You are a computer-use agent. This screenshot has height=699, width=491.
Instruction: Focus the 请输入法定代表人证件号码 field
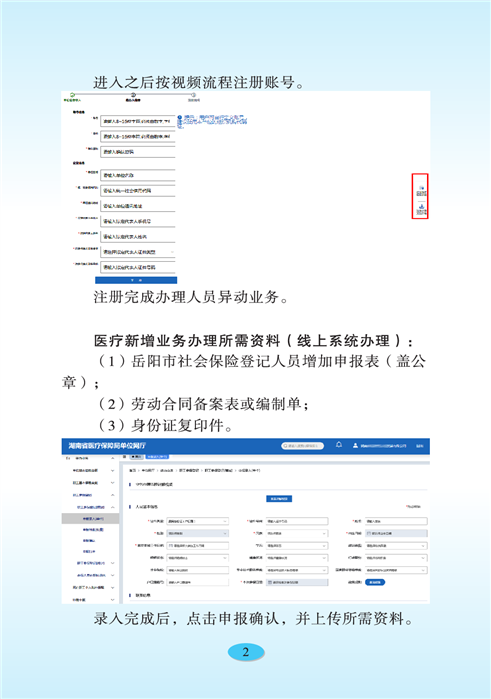138,267
